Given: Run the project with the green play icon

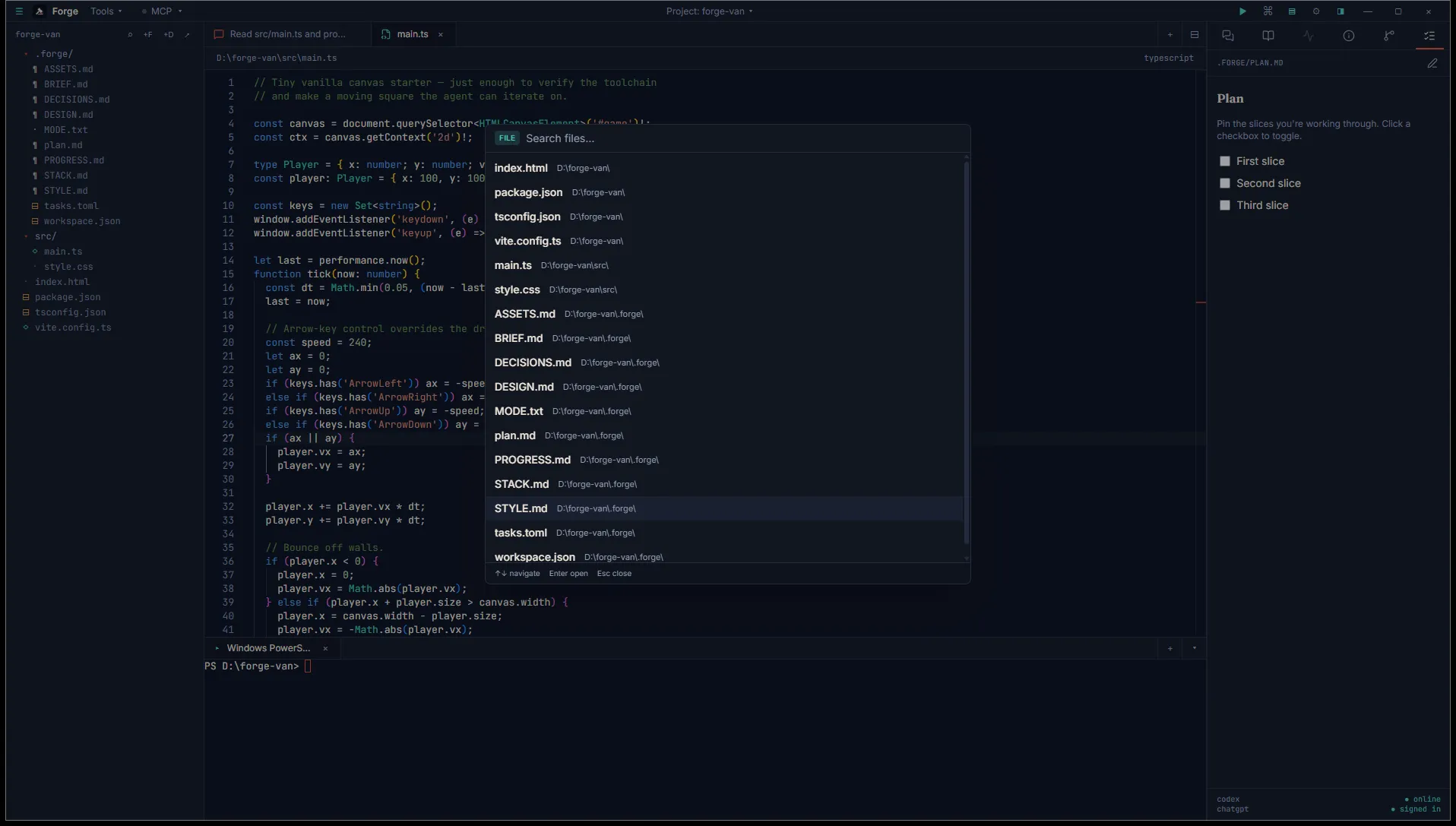Looking at the screenshot, I should pyautogui.click(x=1242, y=11).
